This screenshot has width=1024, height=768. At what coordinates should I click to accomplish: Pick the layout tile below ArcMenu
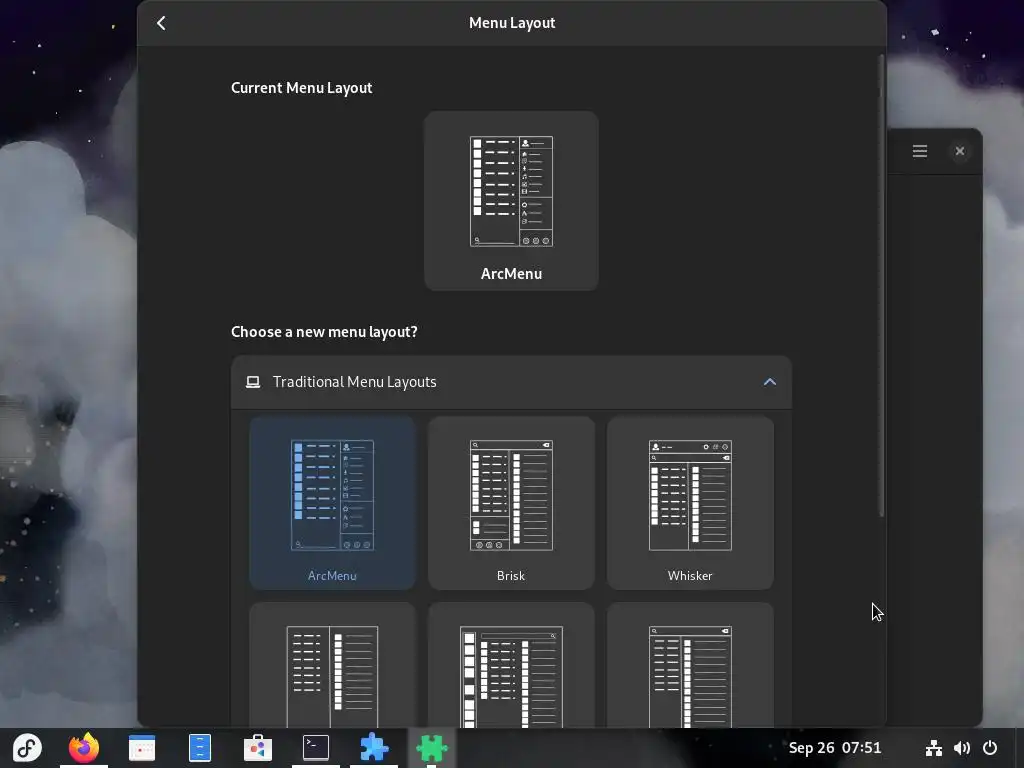332,665
